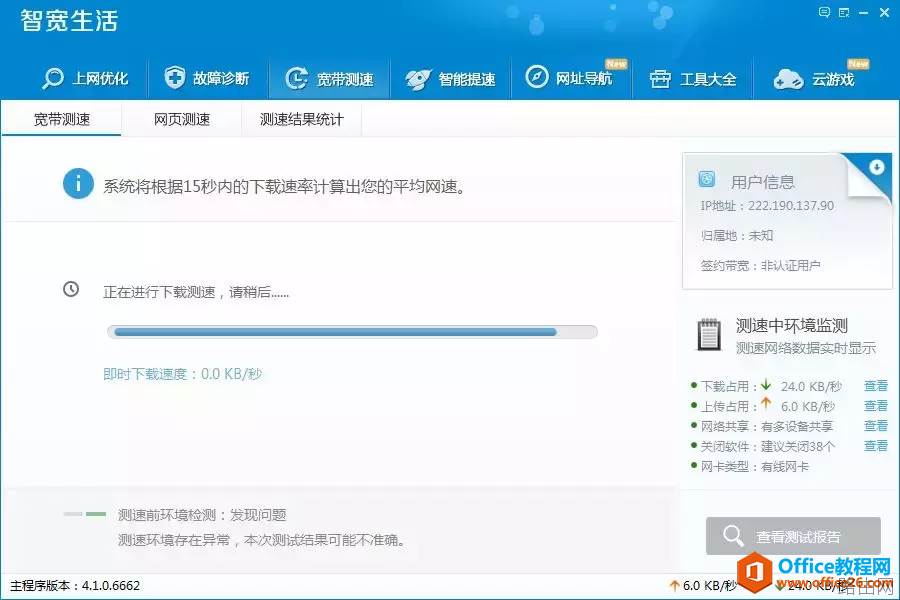Click 测速环境存在异常 warning text

[x=261, y=540]
